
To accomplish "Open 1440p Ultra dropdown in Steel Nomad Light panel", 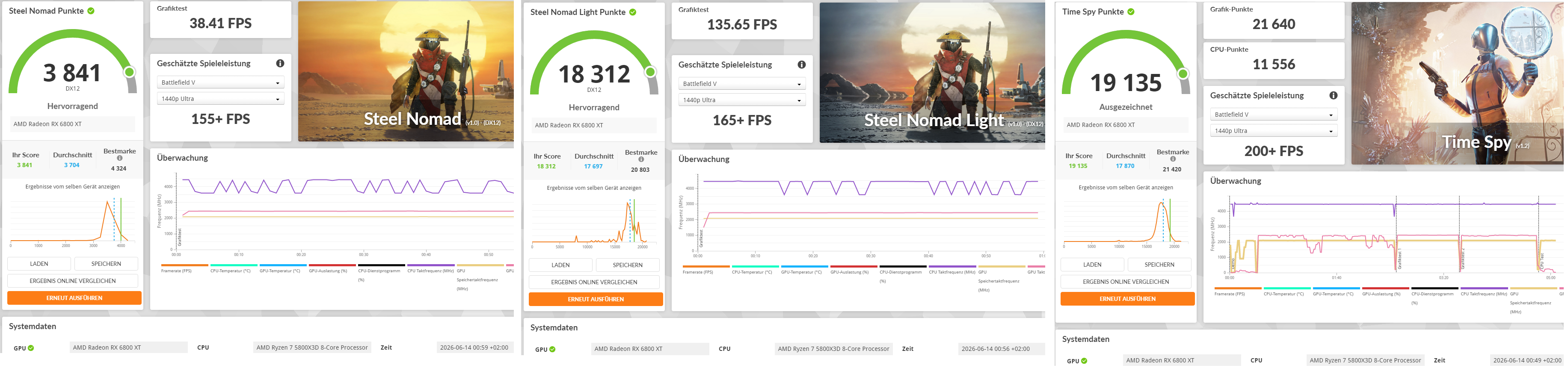I will click(742, 100).
